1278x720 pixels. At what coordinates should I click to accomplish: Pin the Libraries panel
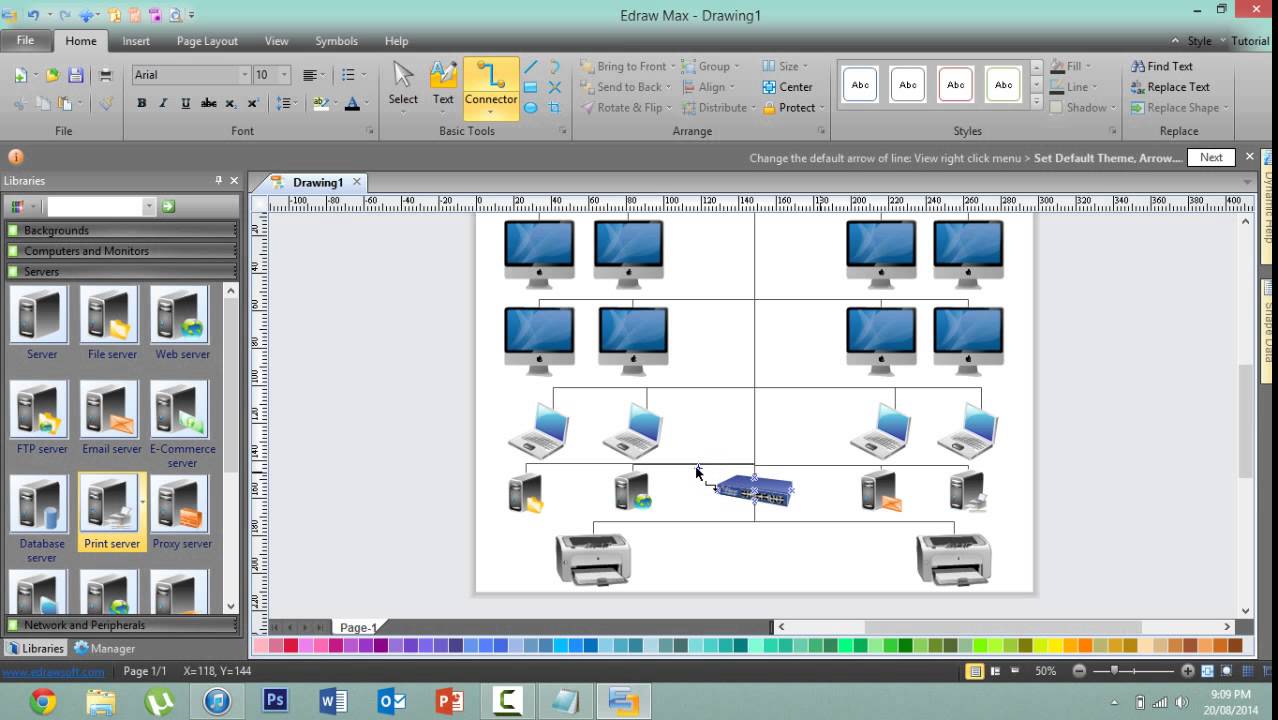click(218, 181)
